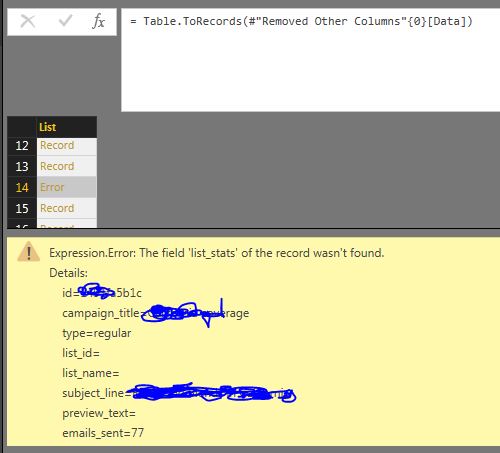The height and width of the screenshot is (453, 500).
Task: Open the Record in row 13
Action: [x=67, y=166]
